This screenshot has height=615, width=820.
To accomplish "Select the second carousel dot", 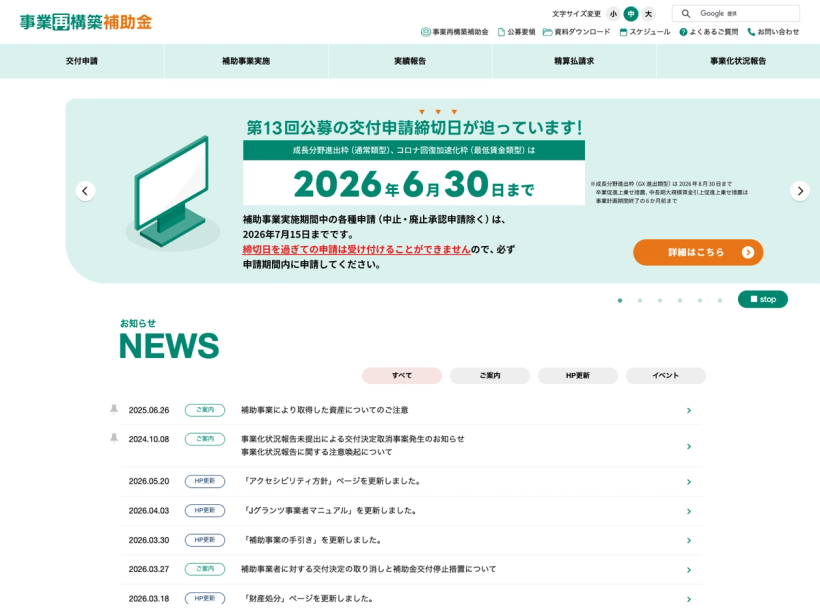I will pyautogui.click(x=640, y=300).
